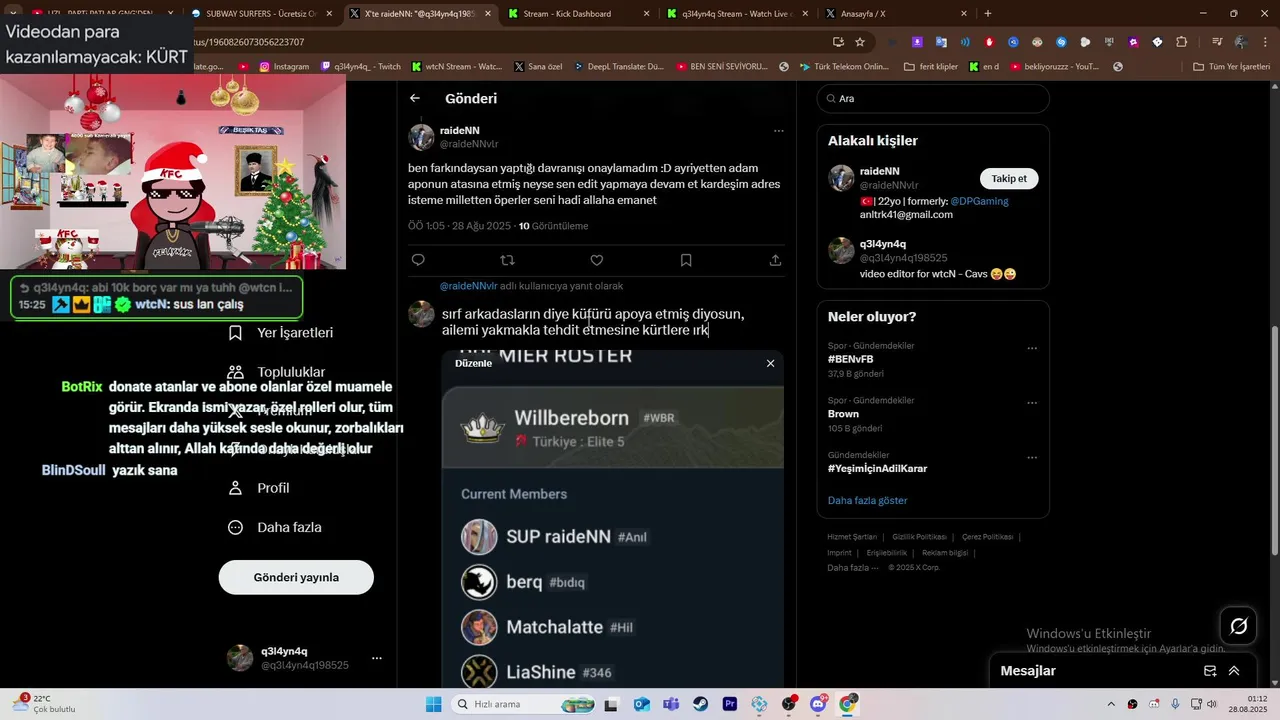
Task: Open account menu dots next to q3l4yn4q
Action: coord(377,658)
